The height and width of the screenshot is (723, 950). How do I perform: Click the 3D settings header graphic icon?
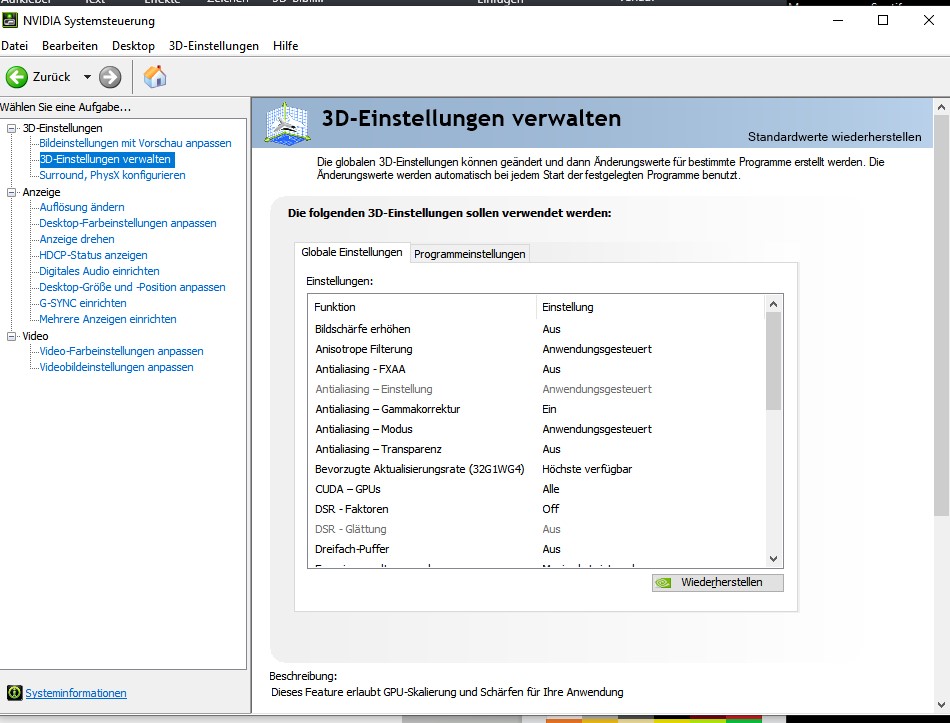288,124
